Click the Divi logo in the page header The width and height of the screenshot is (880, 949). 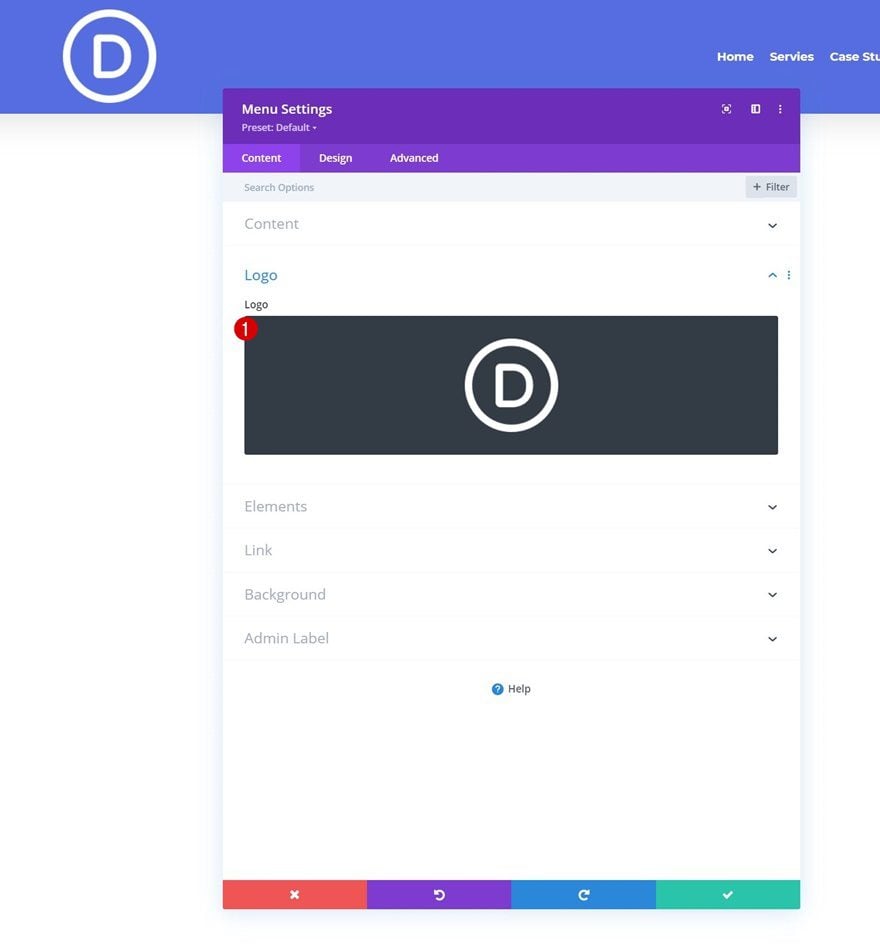point(110,56)
